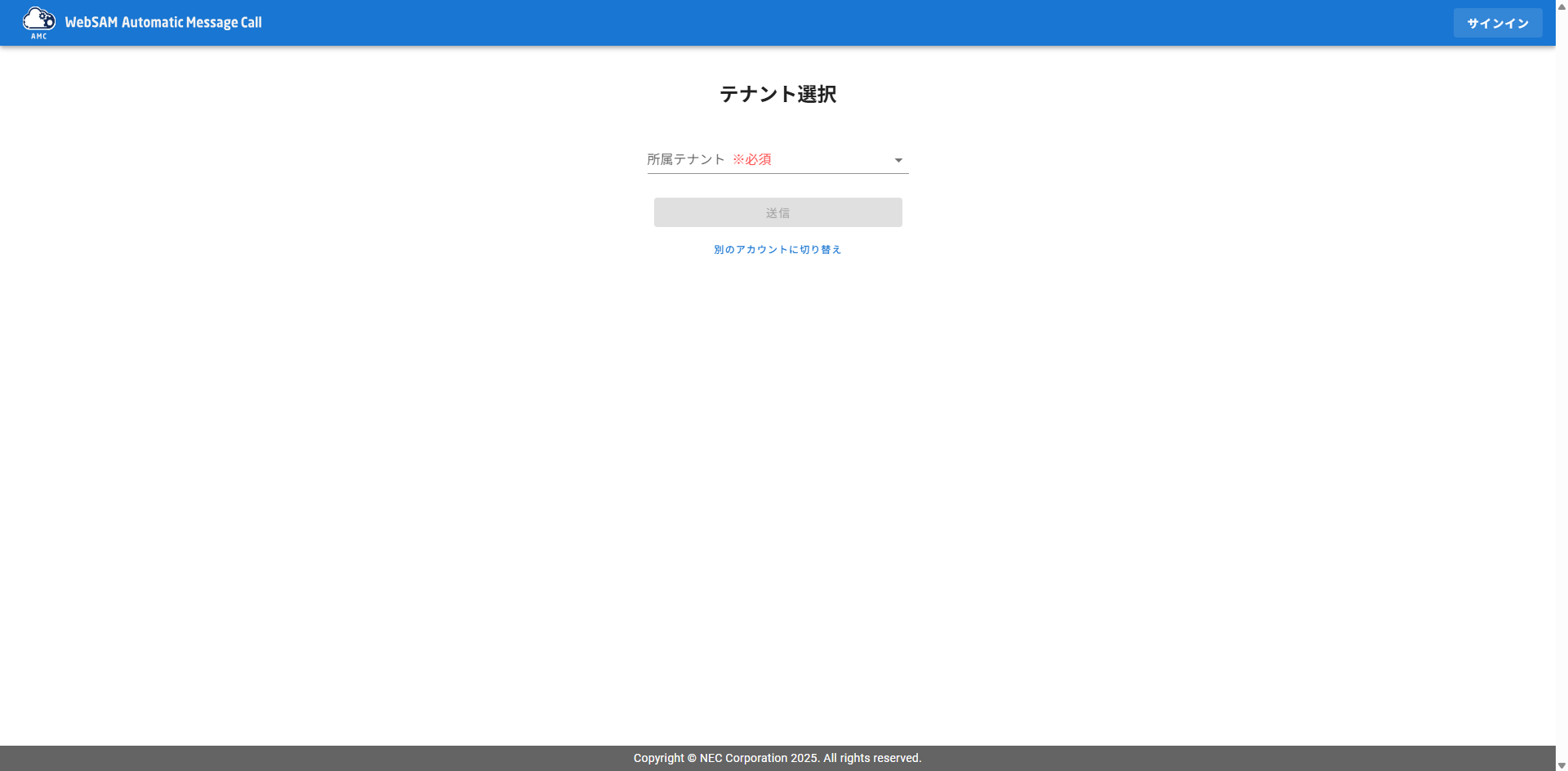Click the underline beneath the tenant select field
This screenshot has height=771, width=1568.
coord(777,173)
